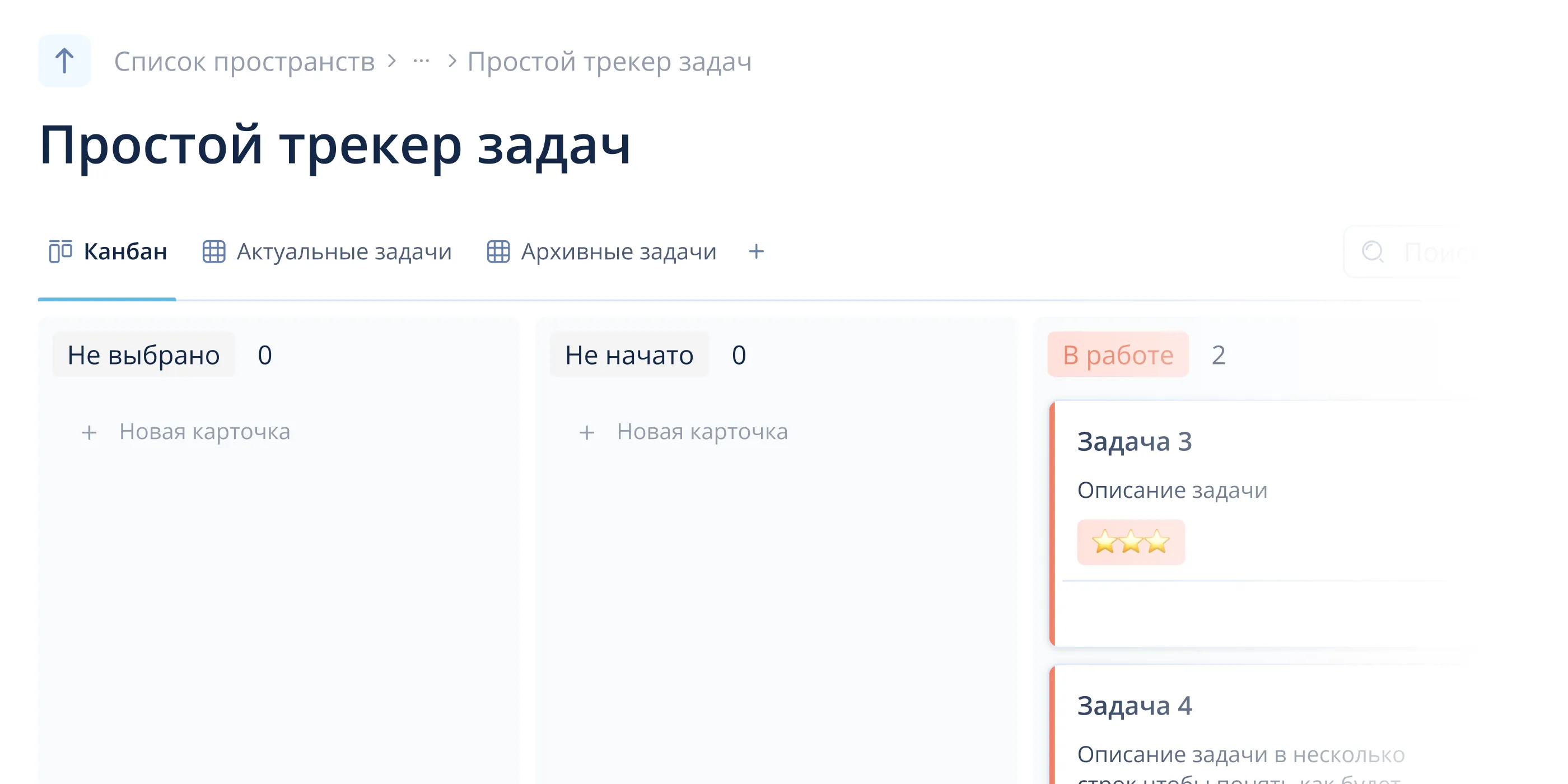
Task: Open Простой трекер задач breadcrumb link
Action: (x=609, y=62)
